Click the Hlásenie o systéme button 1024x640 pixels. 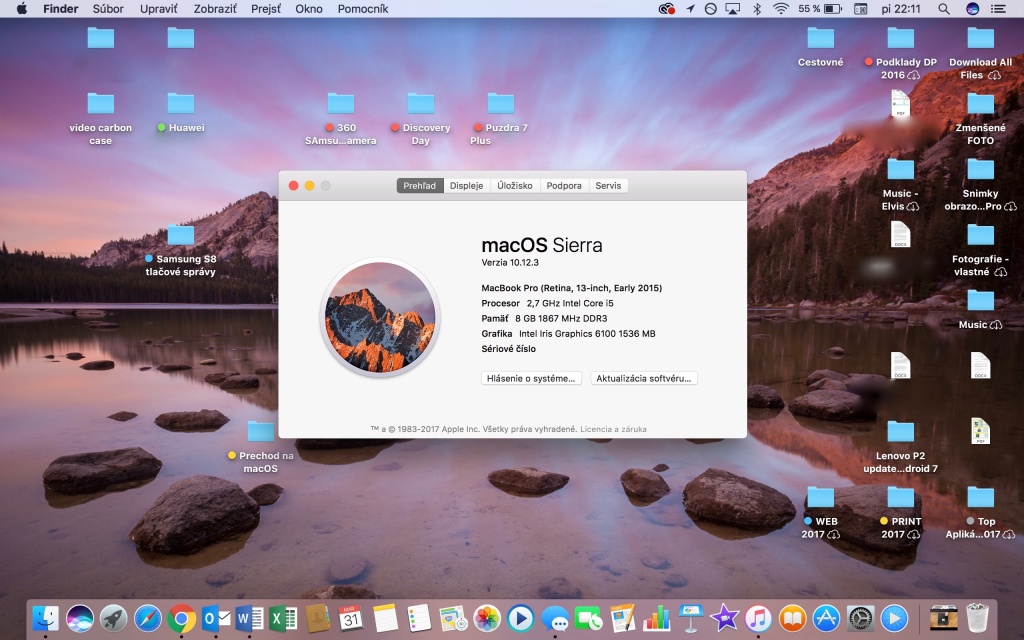pyautogui.click(x=531, y=378)
